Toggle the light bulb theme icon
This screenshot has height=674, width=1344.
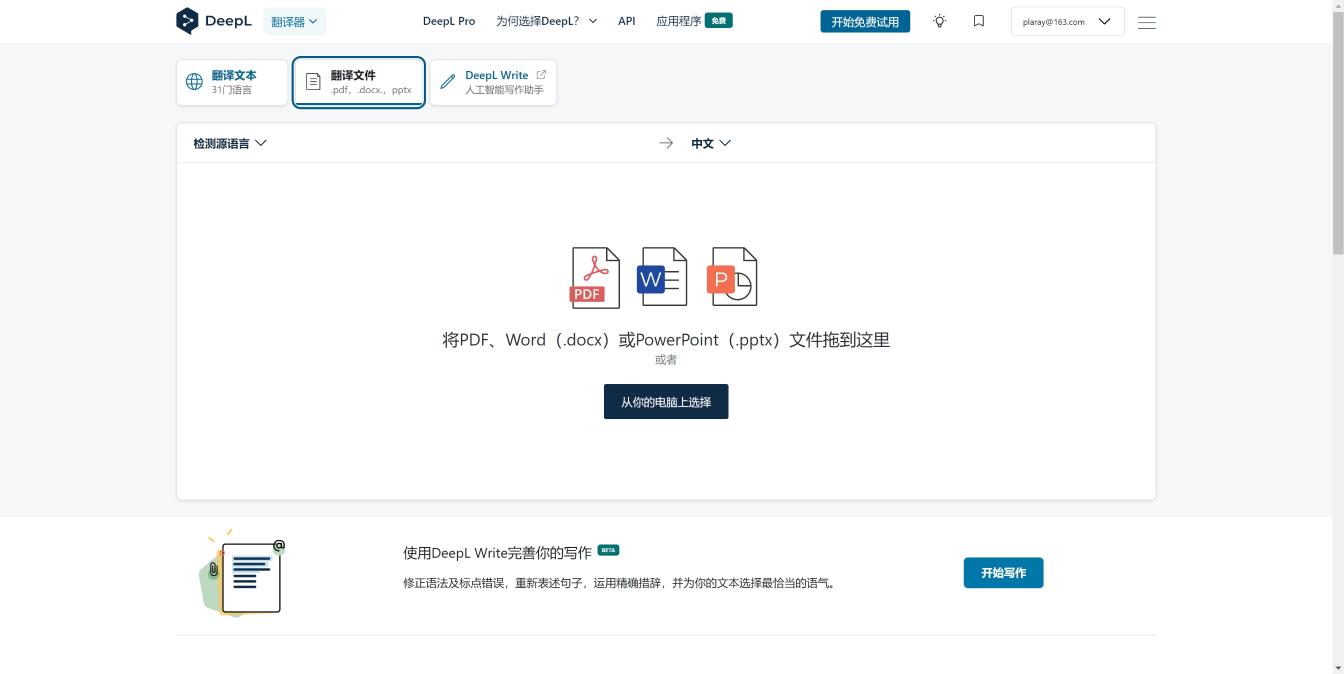click(x=940, y=21)
